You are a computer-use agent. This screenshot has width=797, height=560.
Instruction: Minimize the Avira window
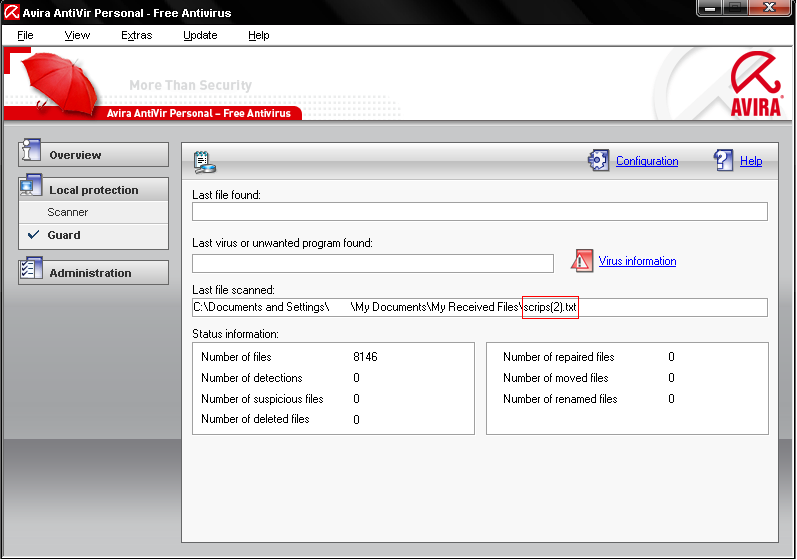[711, 8]
